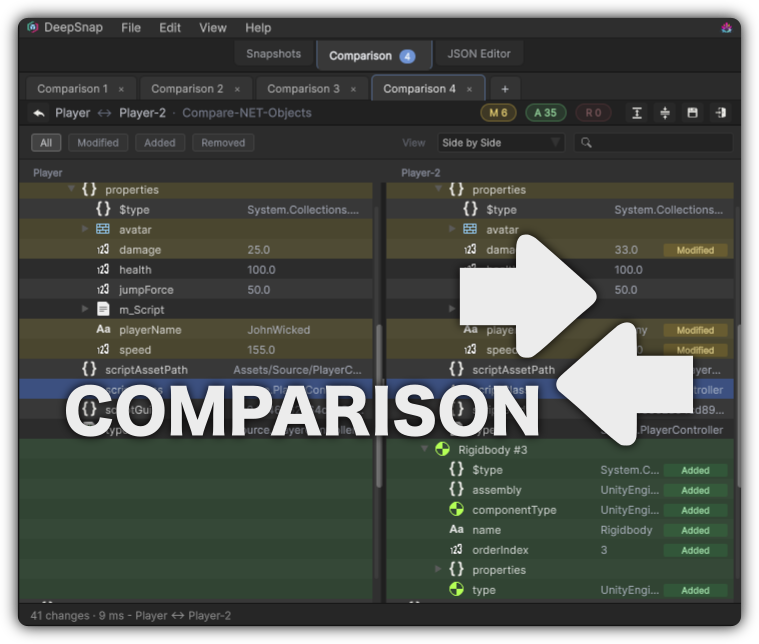Click the M 6 modified count badge
This screenshot has height=644, width=759.
coord(498,113)
